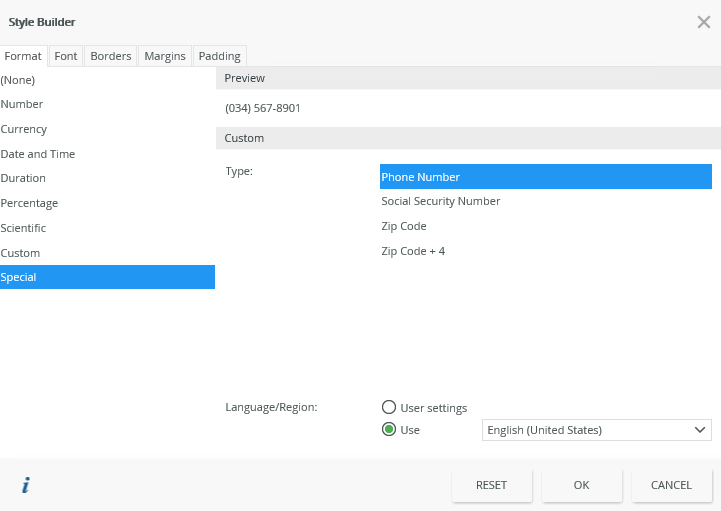This screenshot has width=721, height=511.
Task: Switch to the Font tab
Action: [x=66, y=56]
